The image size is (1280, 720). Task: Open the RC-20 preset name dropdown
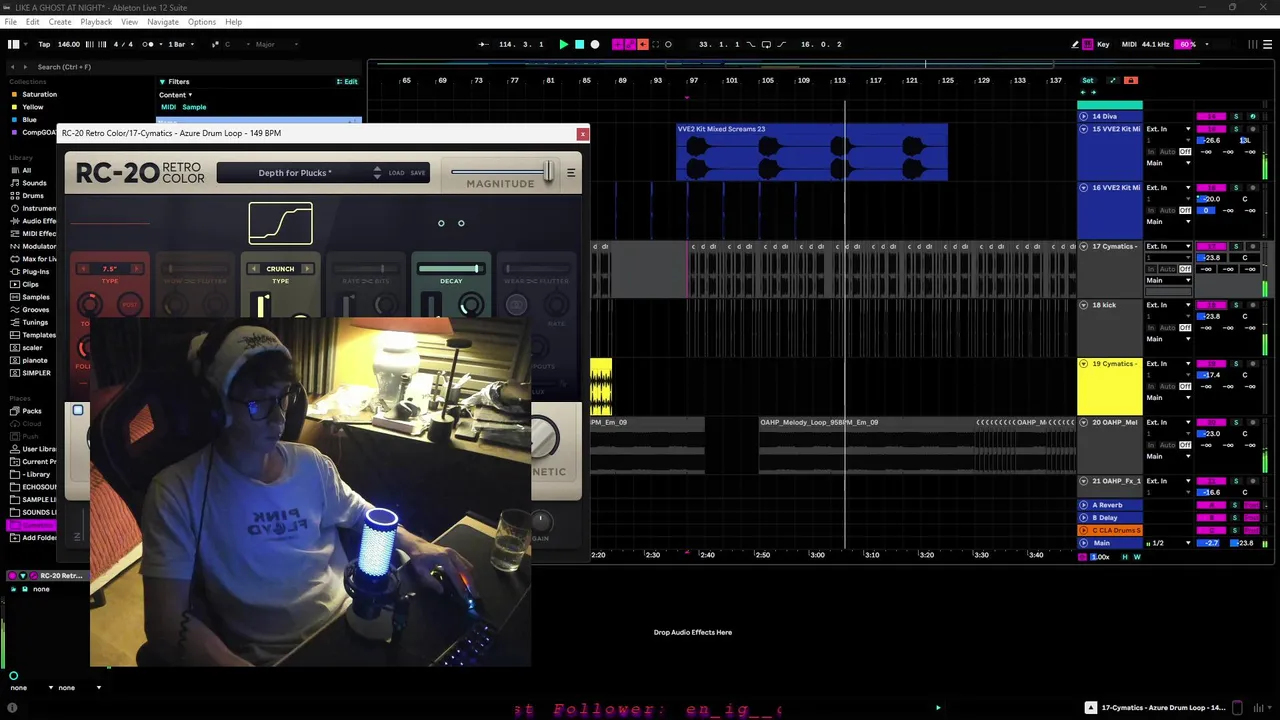(297, 173)
